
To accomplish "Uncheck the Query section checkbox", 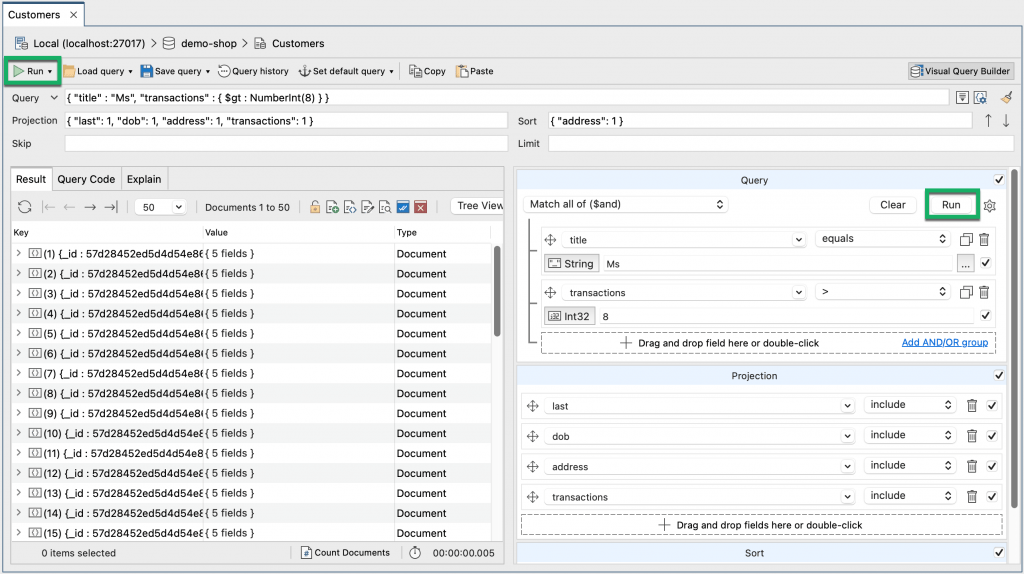I will (999, 180).
